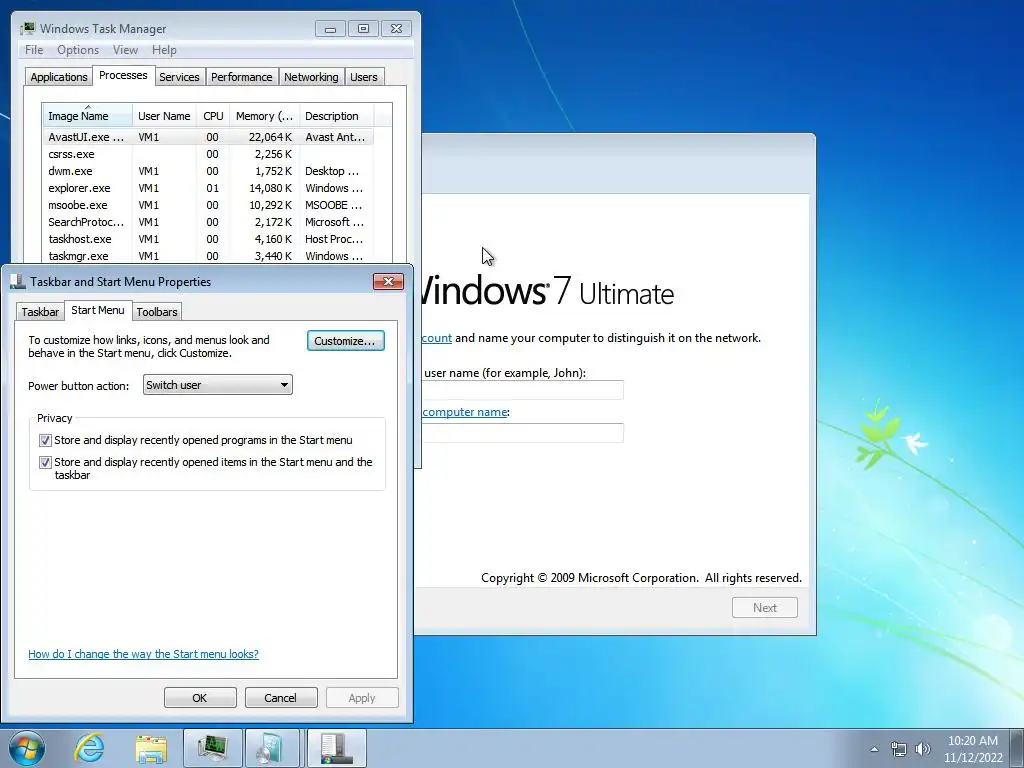Click Apply in Taskbar Properties
The image size is (1024, 768).
pyautogui.click(x=362, y=697)
